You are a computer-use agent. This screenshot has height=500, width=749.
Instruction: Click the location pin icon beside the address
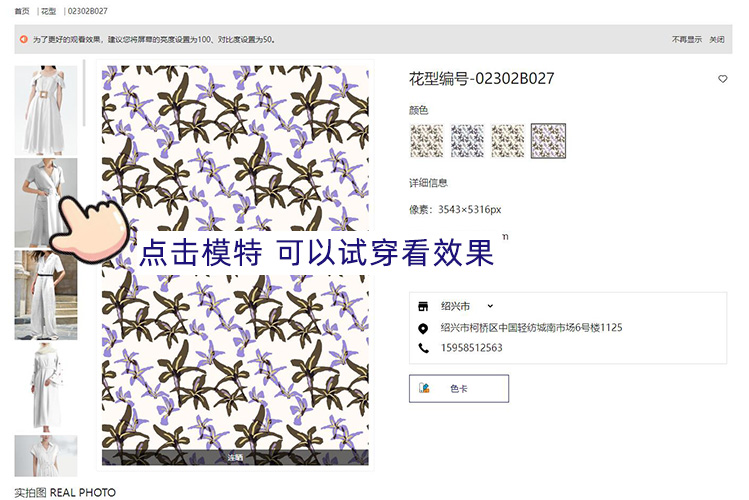[423, 328]
